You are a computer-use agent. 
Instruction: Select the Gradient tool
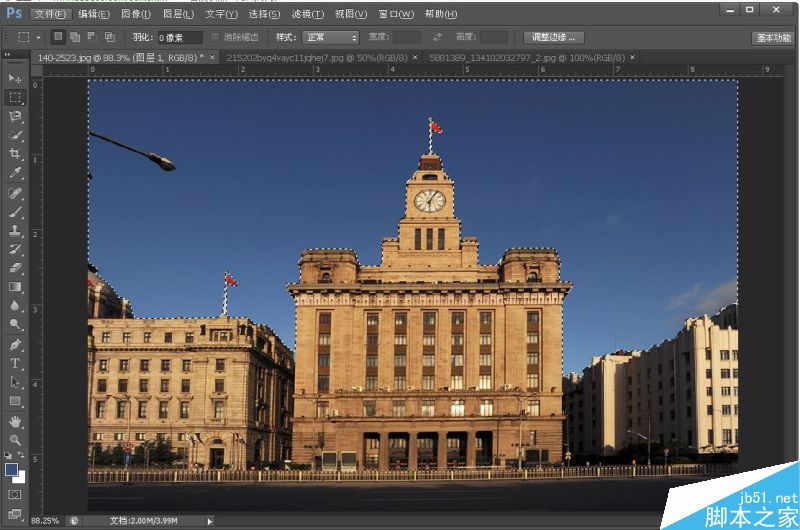click(x=15, y=287)
